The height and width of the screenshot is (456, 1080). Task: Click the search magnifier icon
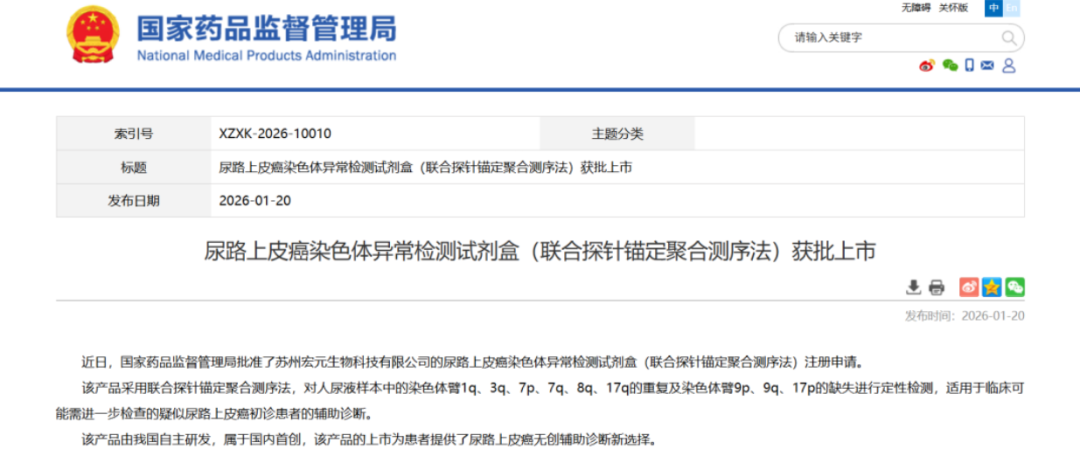(x=1009, y=38)
